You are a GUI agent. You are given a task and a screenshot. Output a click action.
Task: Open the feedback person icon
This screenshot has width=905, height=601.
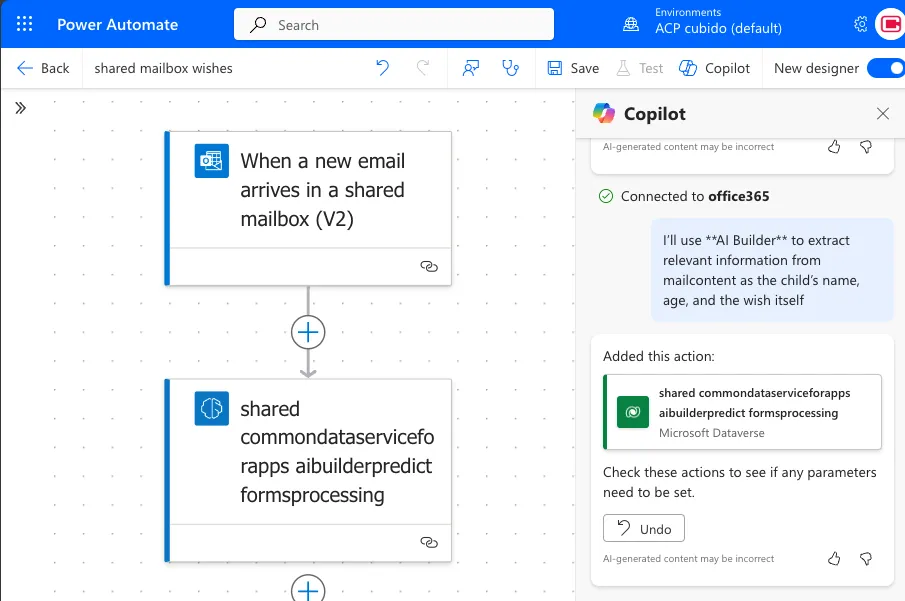point(470,68)
